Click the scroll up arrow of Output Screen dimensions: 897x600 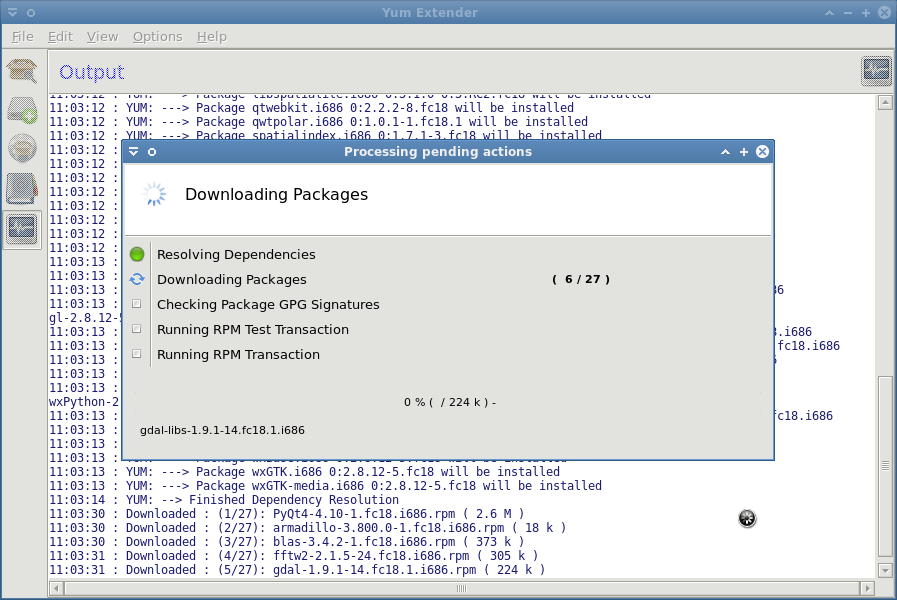point(885,103)
